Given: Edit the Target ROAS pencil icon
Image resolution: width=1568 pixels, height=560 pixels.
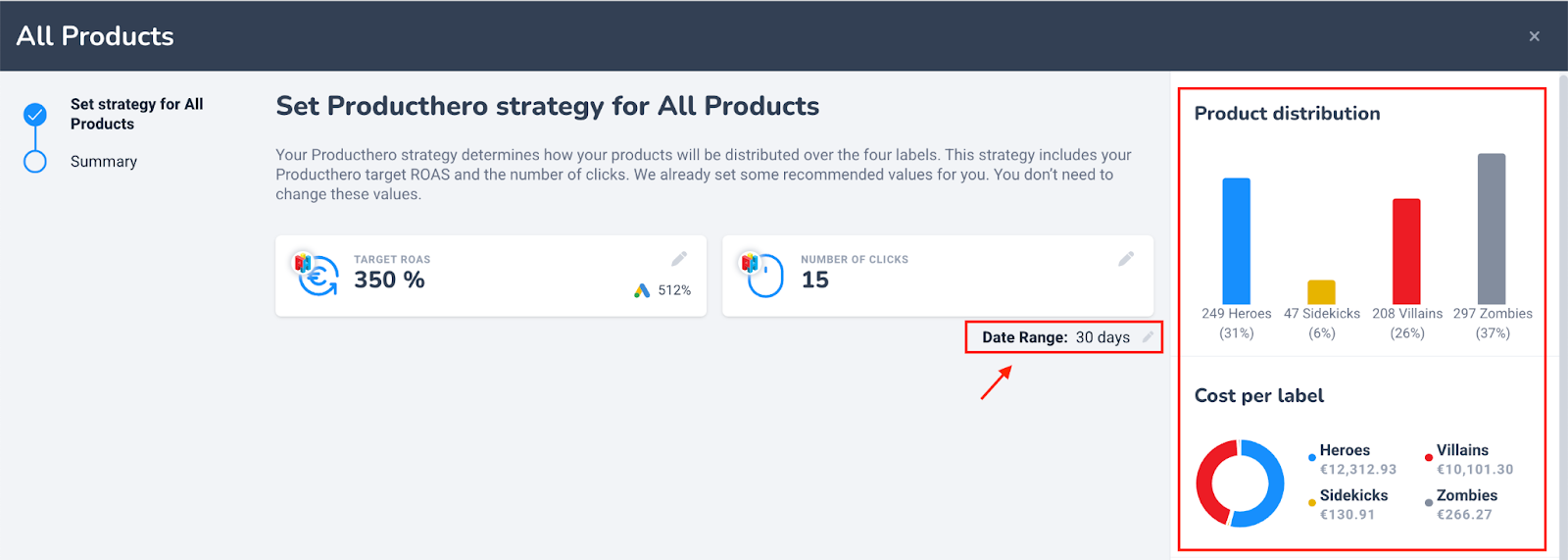Looking at the screenshot, I should click(x=679, y=259).
